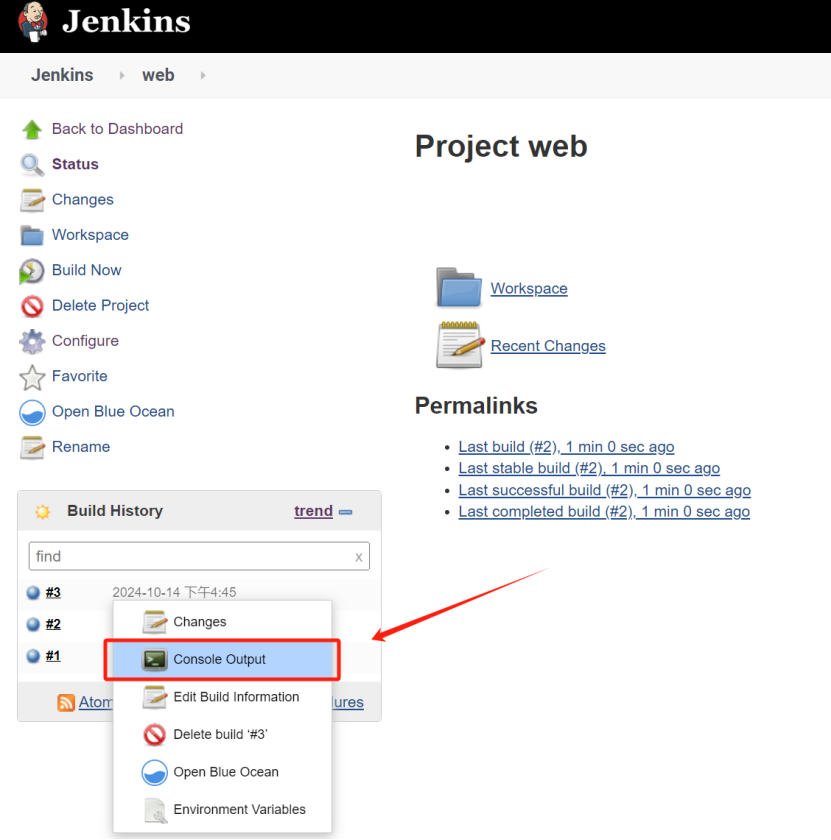Click the notepad icon beside Edit Build Information
Image resolution: width=831 pixels, height=840 pixels.
[154, 697]
